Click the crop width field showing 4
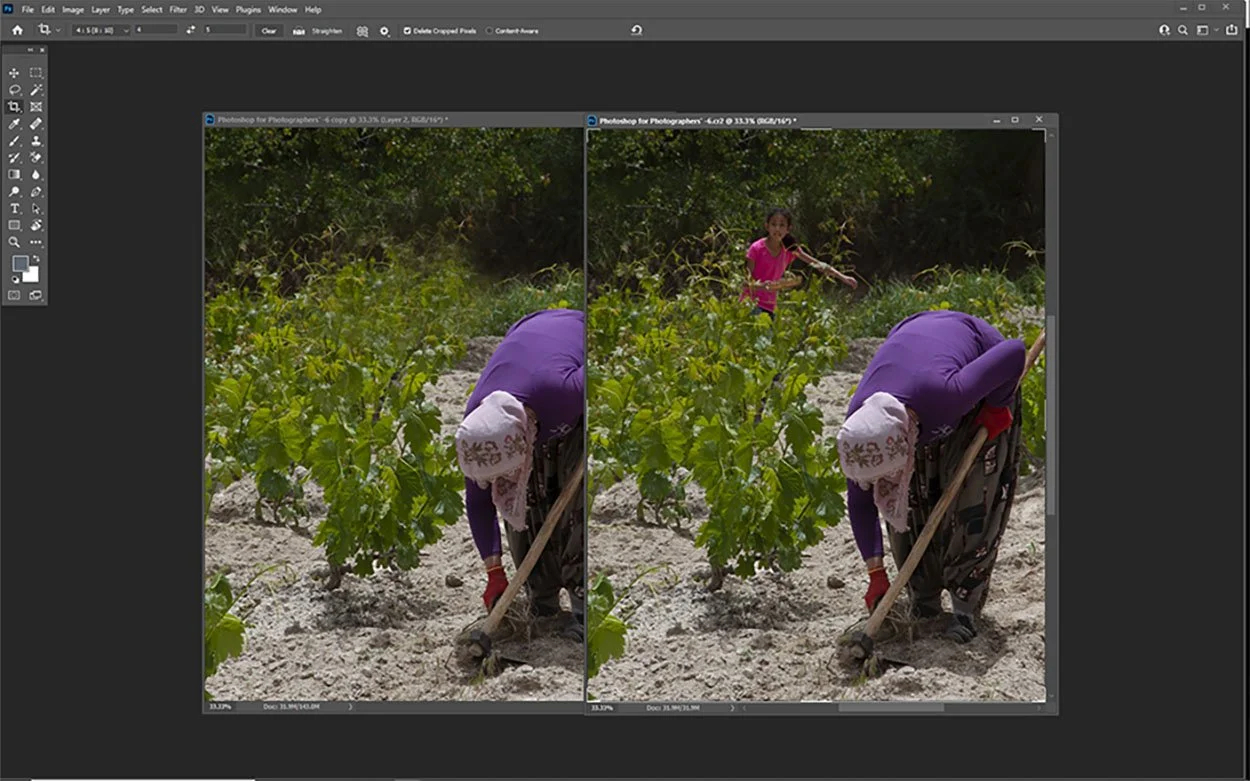 point(156,30)
